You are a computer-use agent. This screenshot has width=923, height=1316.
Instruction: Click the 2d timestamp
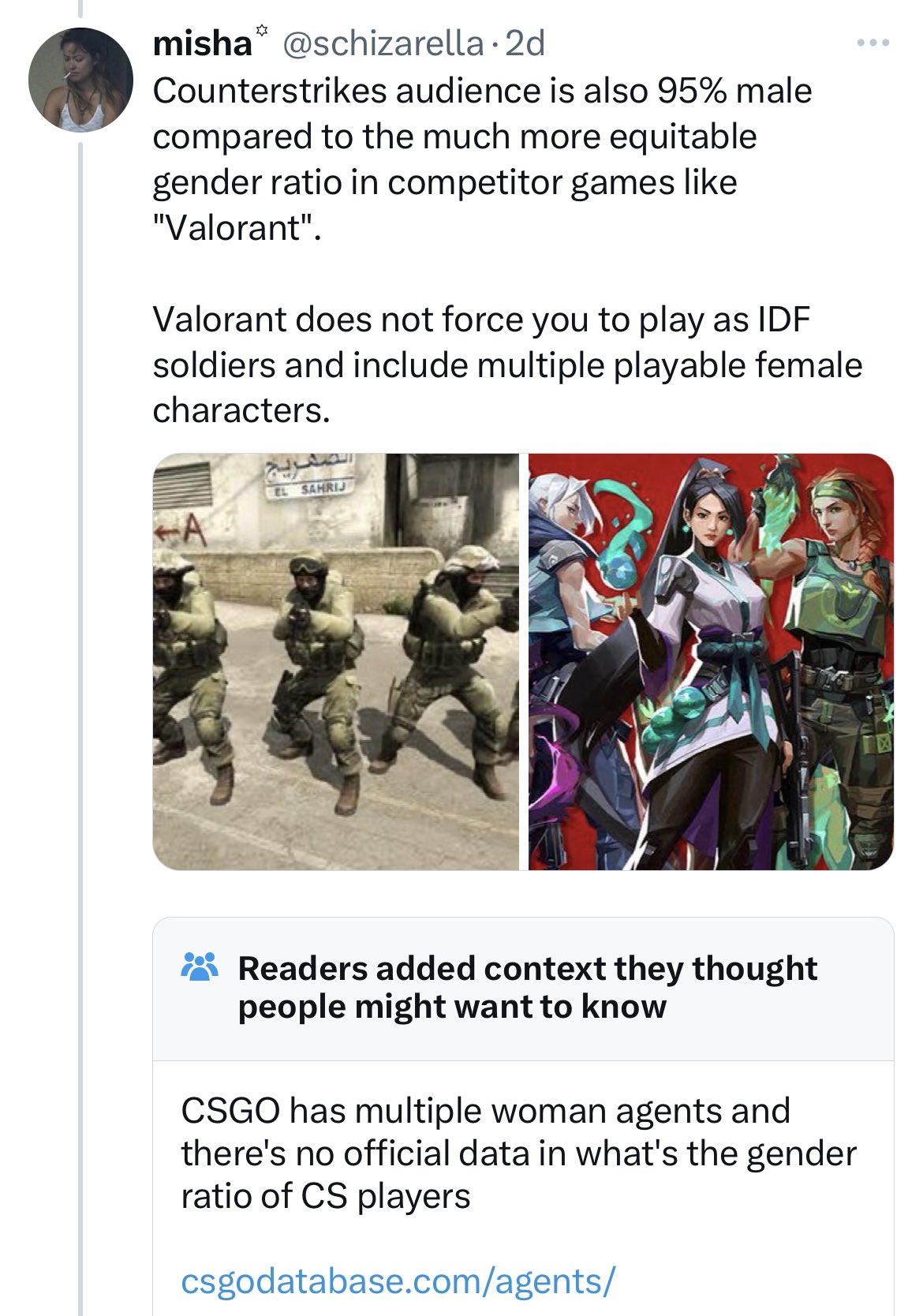525,43
